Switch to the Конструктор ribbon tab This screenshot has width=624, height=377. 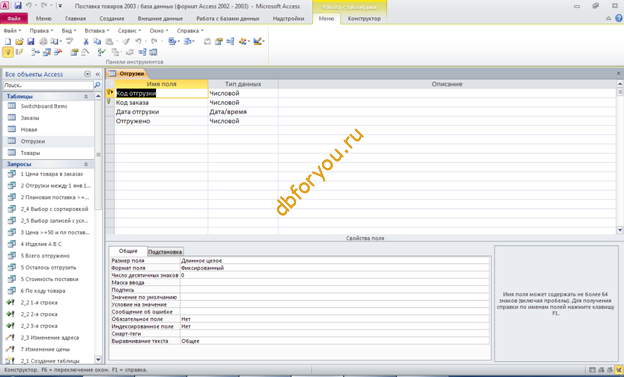coord(364,18)
